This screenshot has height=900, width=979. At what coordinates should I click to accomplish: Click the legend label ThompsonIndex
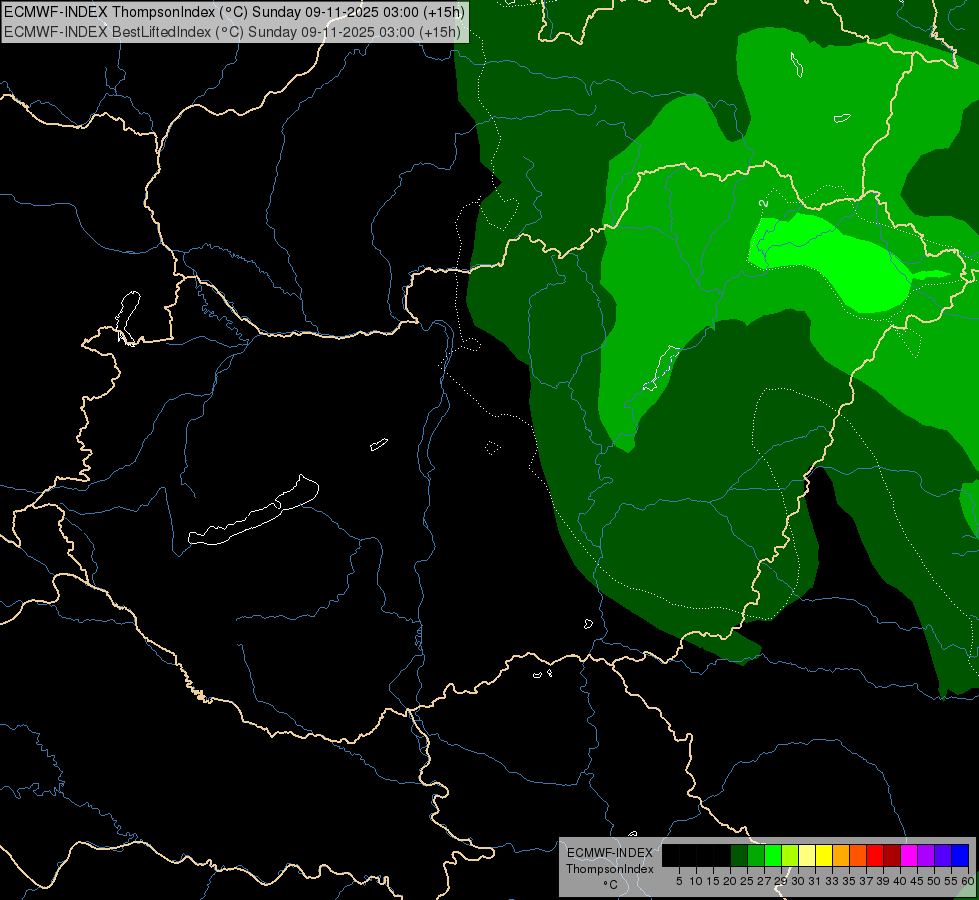[x=610, y=869]
